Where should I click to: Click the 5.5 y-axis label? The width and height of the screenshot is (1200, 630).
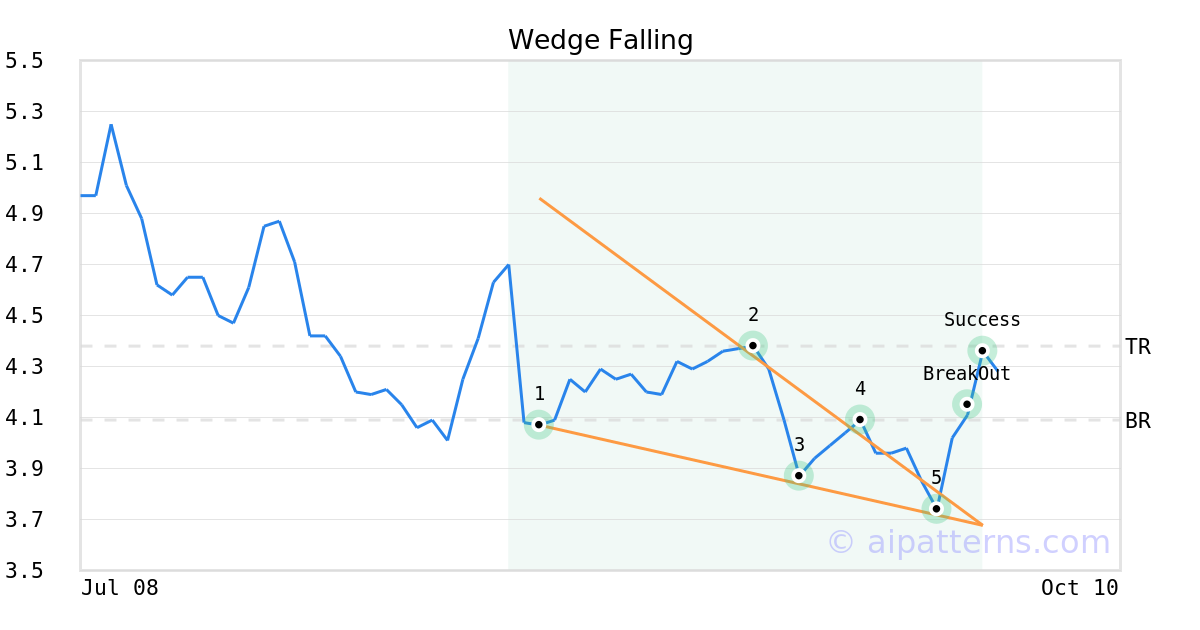click(24, 61)
